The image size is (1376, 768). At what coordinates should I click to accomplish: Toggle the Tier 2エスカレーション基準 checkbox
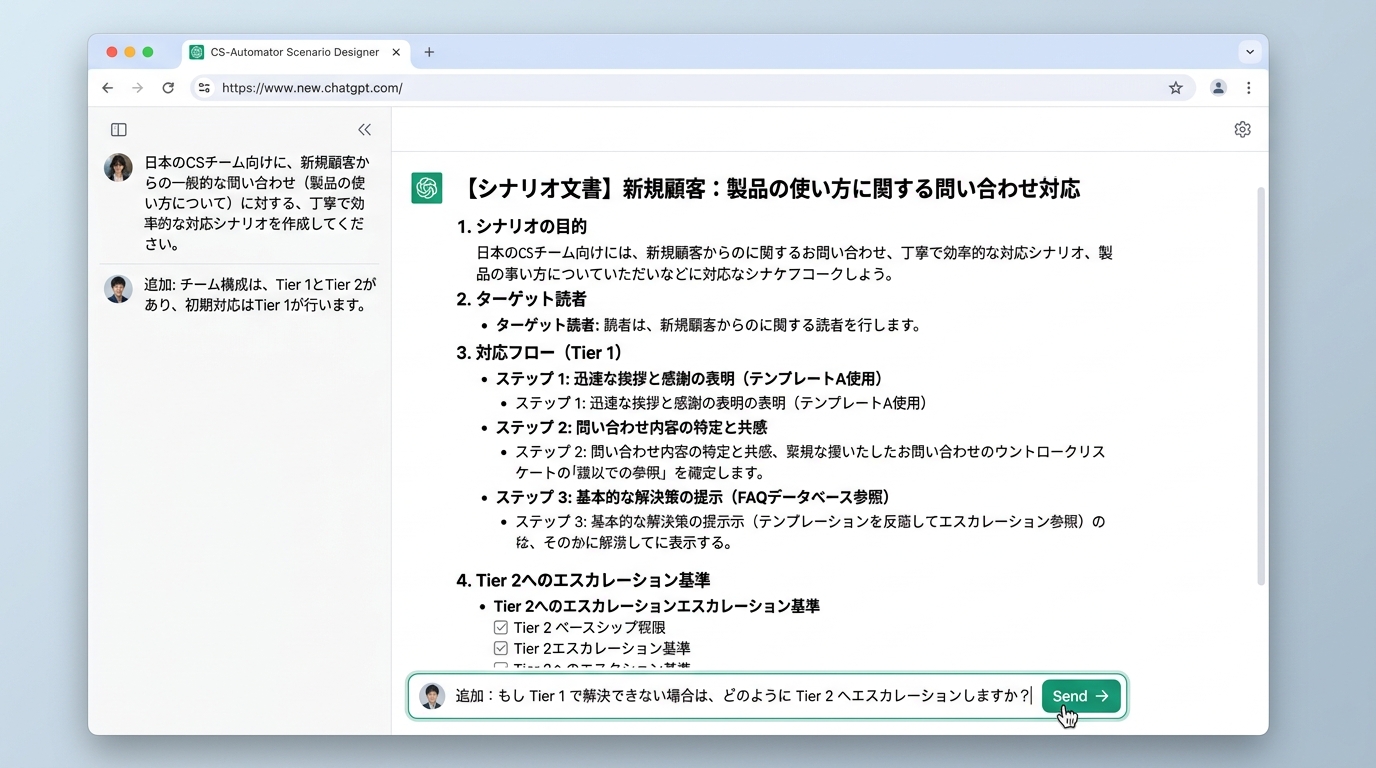pyautogui.click(x=501, y=648)
